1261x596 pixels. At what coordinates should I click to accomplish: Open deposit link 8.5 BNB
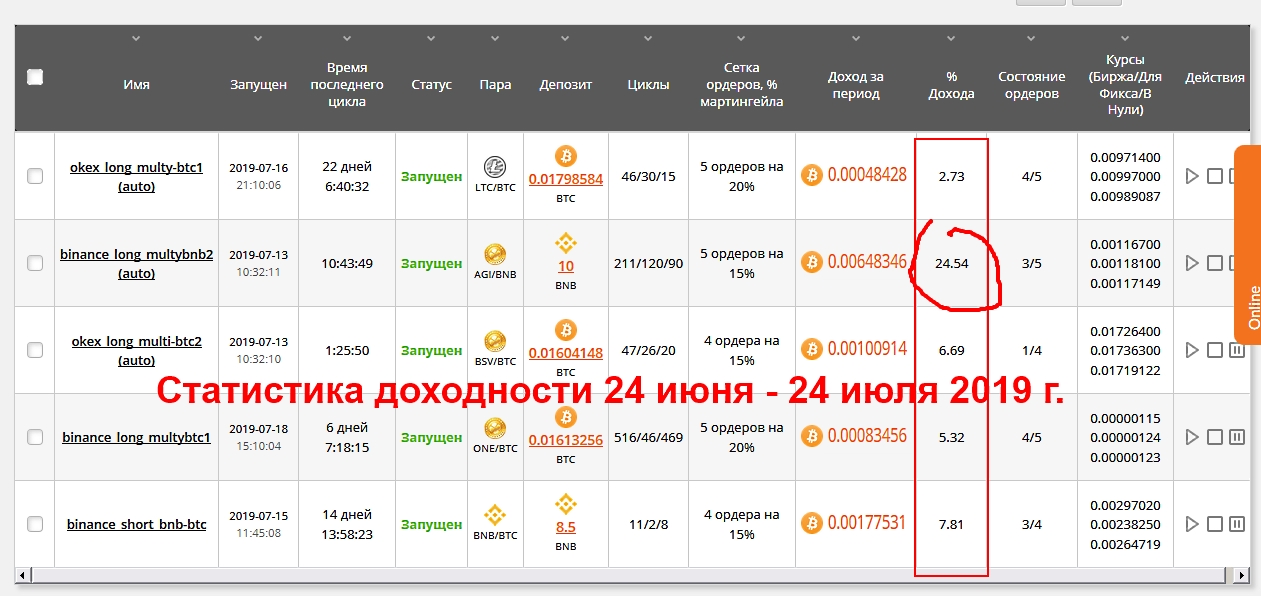(x=566, y=528)
